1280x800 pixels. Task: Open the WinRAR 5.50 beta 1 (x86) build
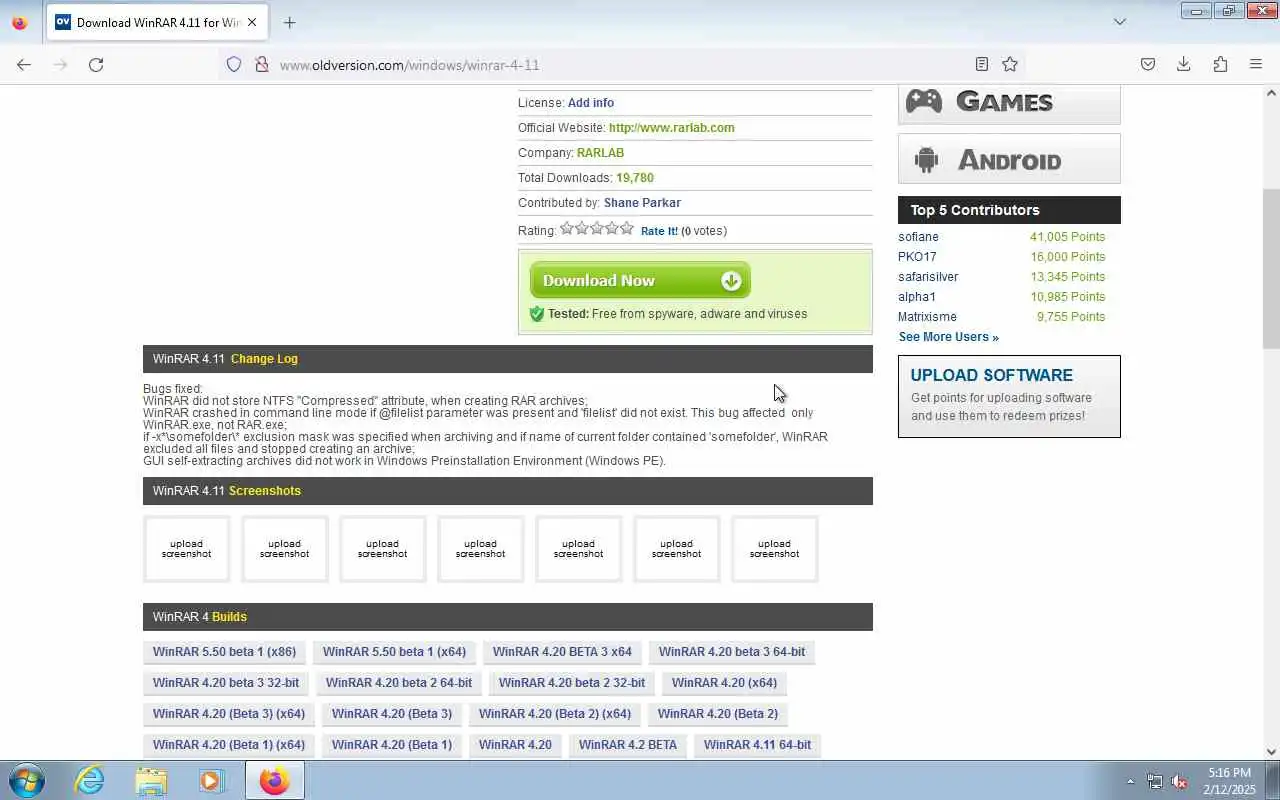tap(224, 652)
